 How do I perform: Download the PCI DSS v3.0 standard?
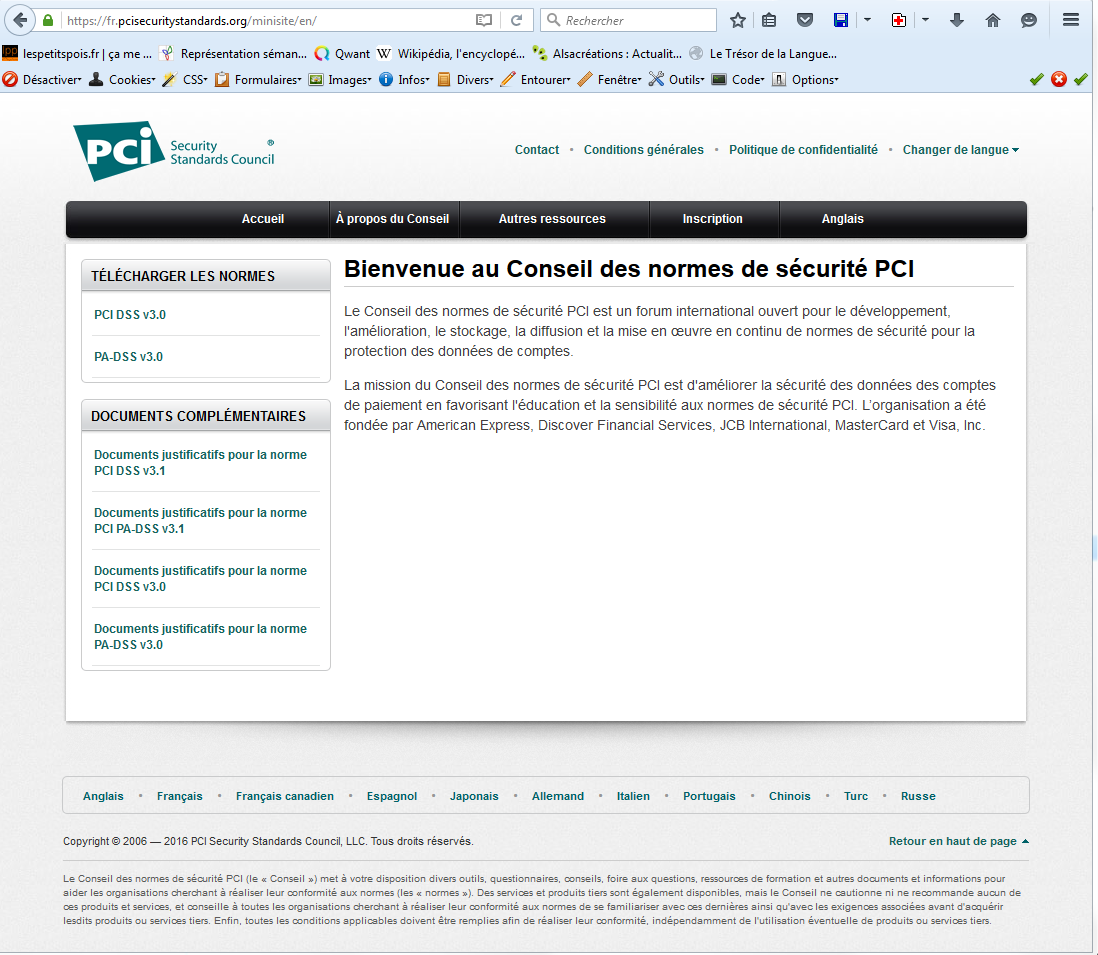(130, 315)
